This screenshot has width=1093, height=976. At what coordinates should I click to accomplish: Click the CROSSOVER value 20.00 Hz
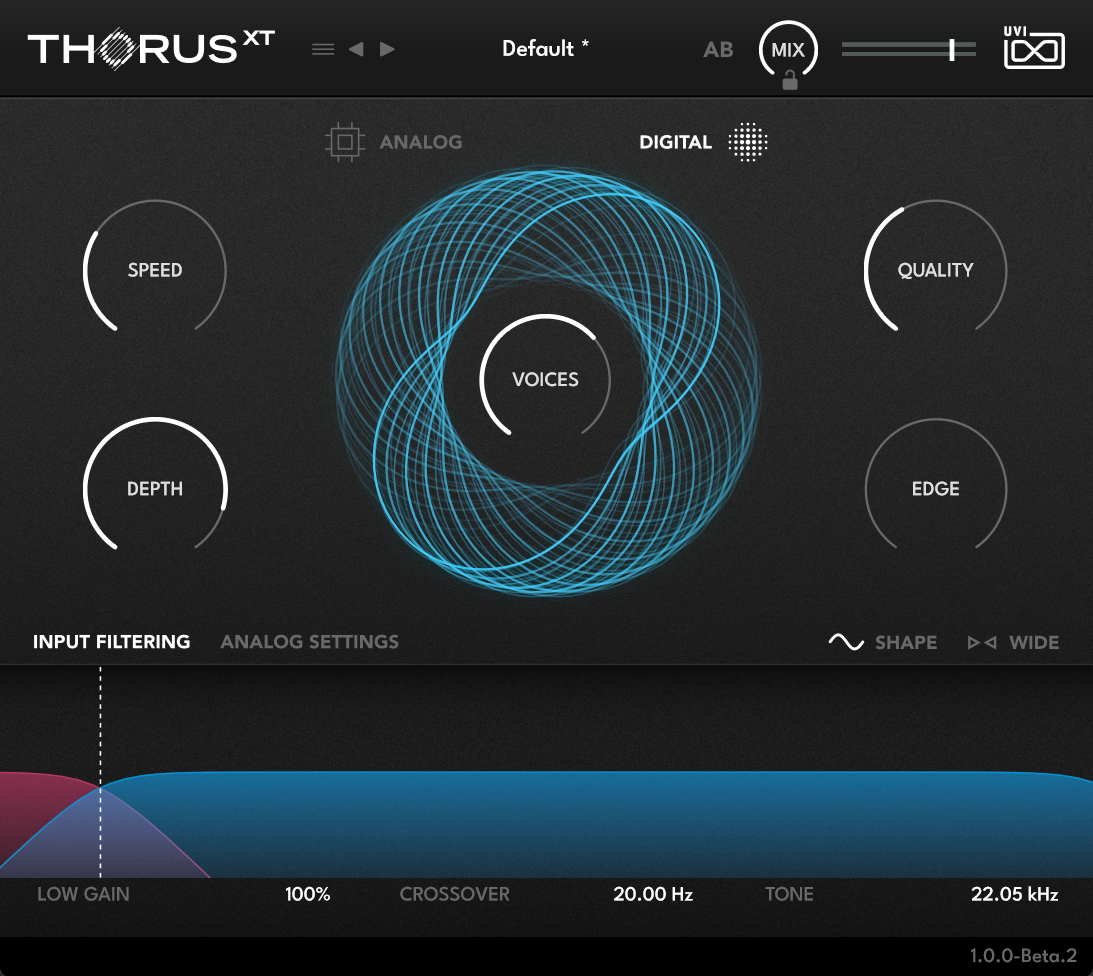coord(653,894)
